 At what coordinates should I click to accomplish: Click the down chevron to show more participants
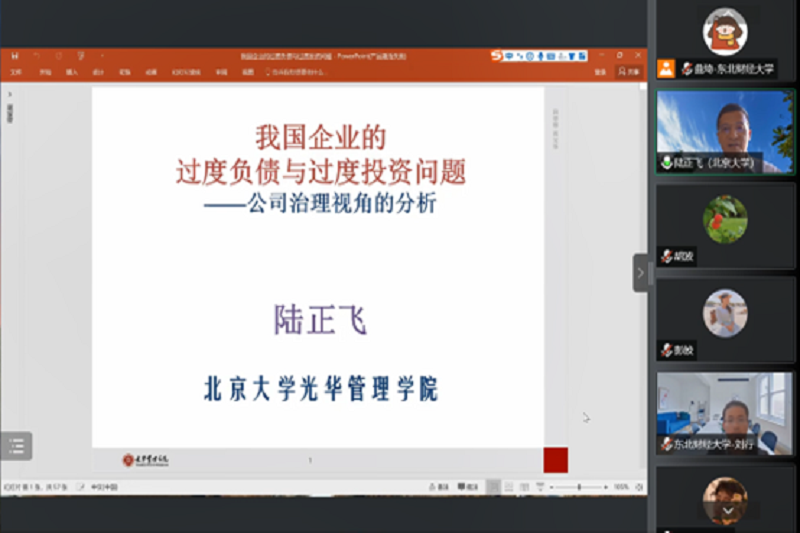tap(728, 511)
